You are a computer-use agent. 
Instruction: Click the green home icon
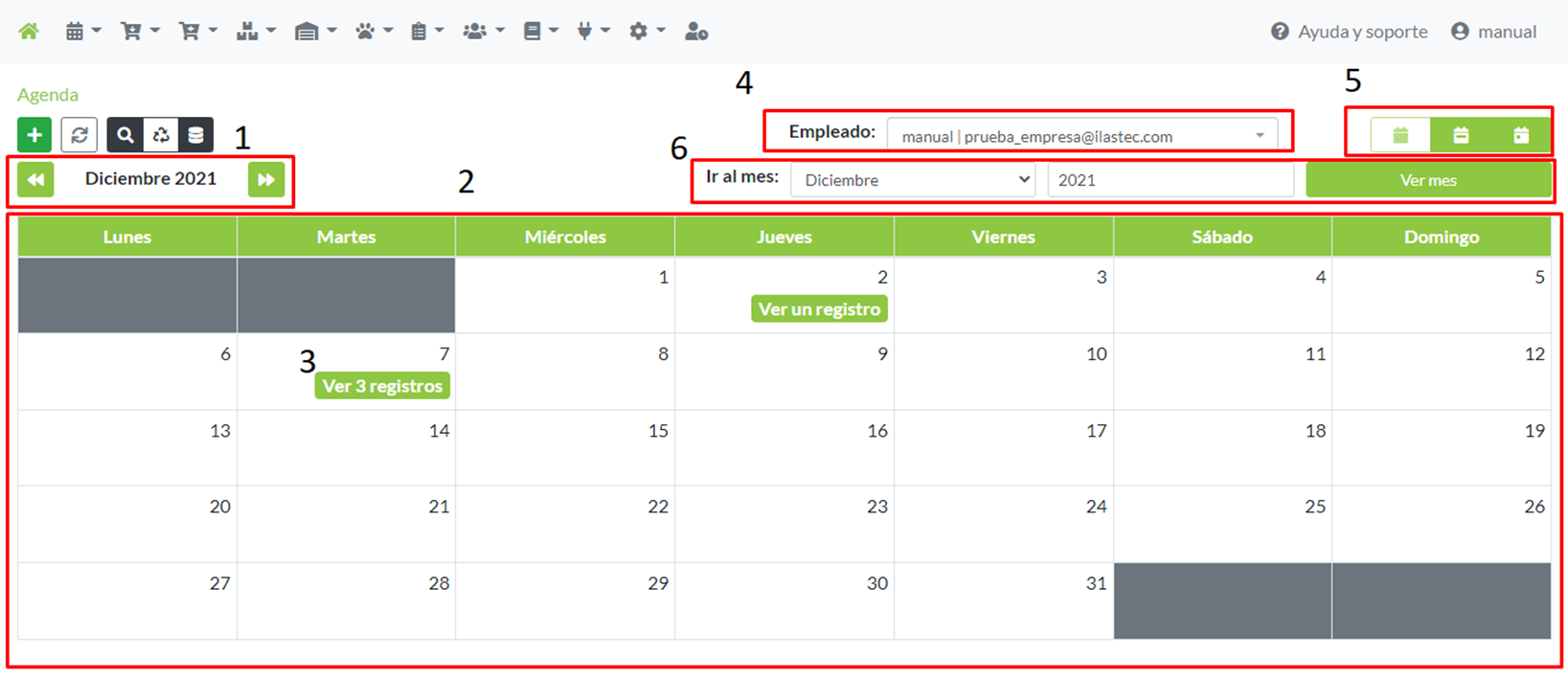pos(29,32)
